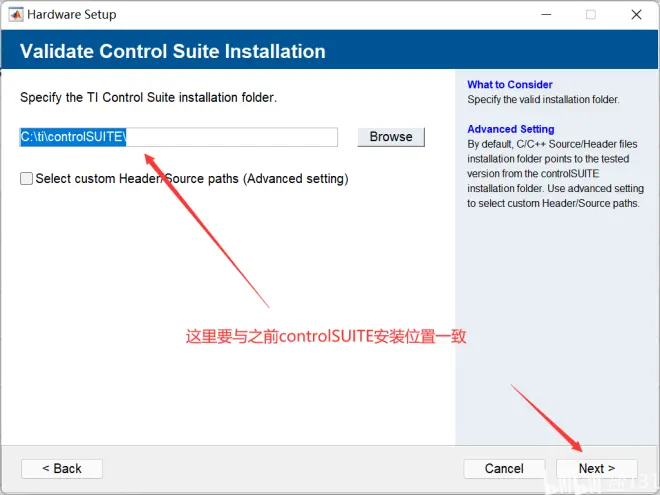Viewport: 660px width, 495px height.
Task: Minimize the Hardware Setup window
Action: (x=546, y=15)
